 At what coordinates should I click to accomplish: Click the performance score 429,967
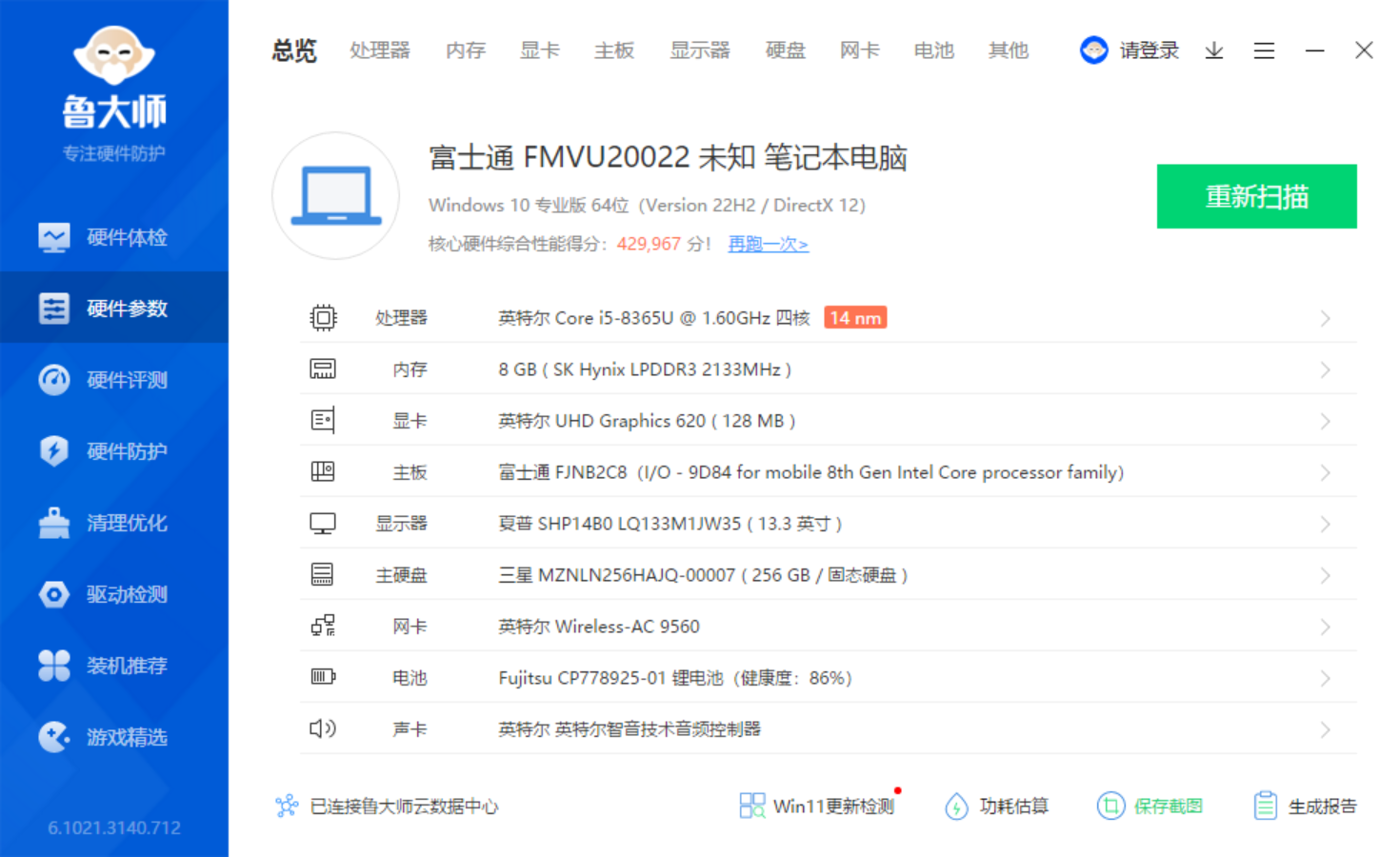pos(649,244)
